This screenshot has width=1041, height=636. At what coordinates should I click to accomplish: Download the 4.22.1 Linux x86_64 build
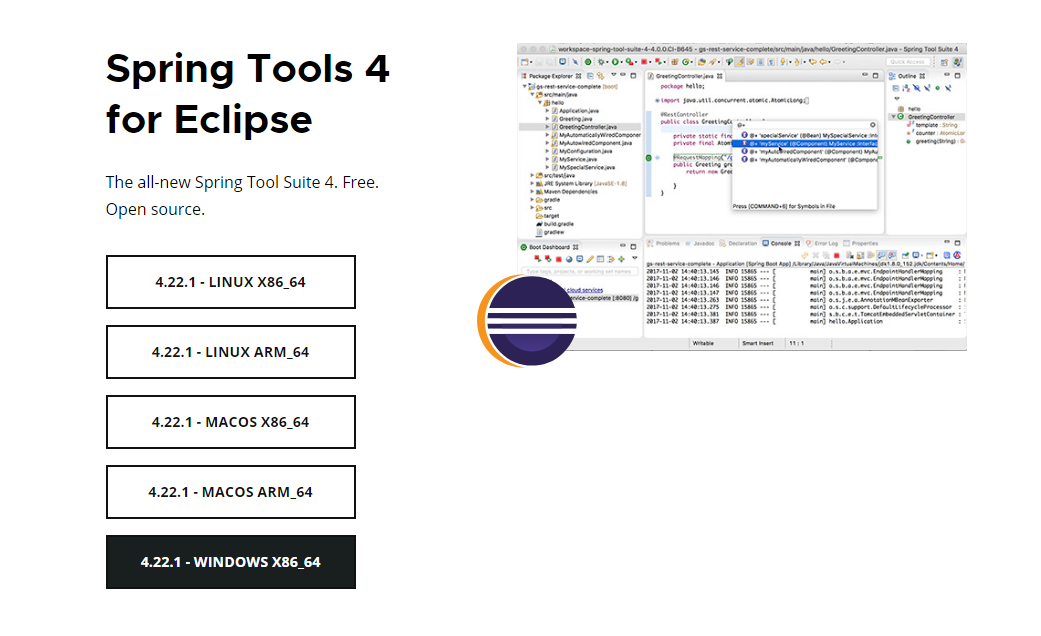[x=230, y=282]
